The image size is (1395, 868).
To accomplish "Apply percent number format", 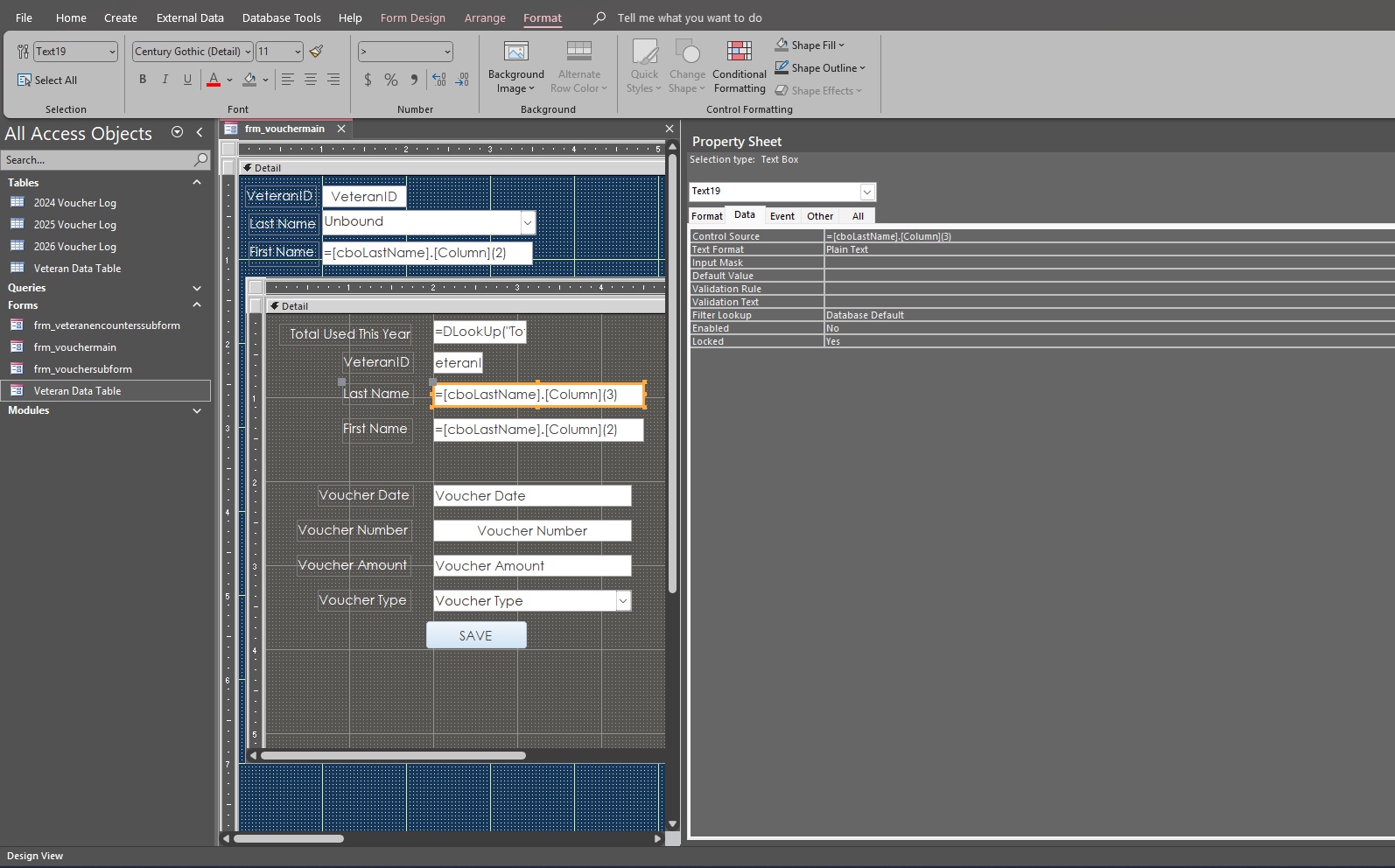I will pos(391,80).
